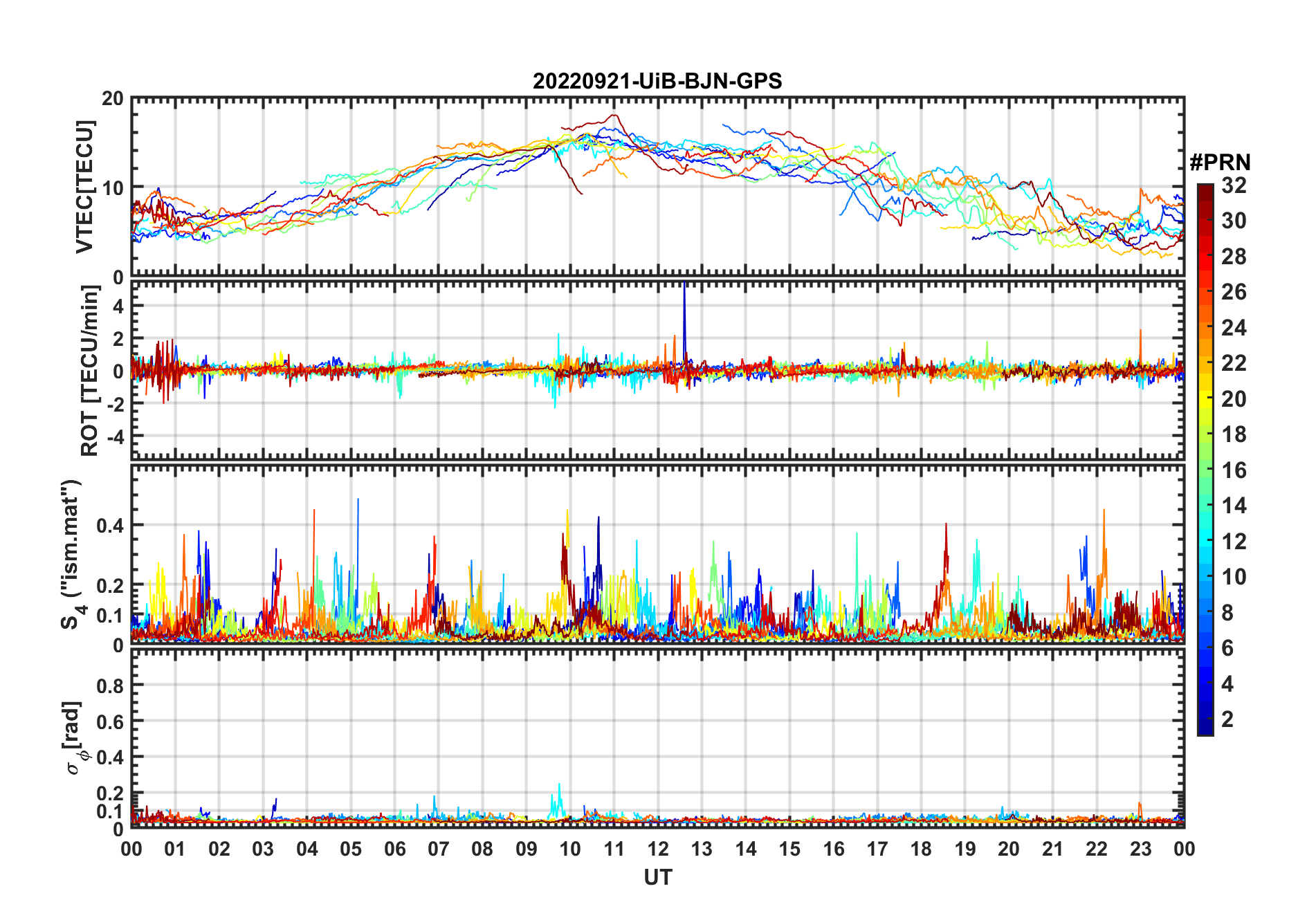Image resolution: width=1316 pixels, height=920 pixels.
Task: Click the 06 hour tick on the UT axis
Action: (x=394, y=849)
